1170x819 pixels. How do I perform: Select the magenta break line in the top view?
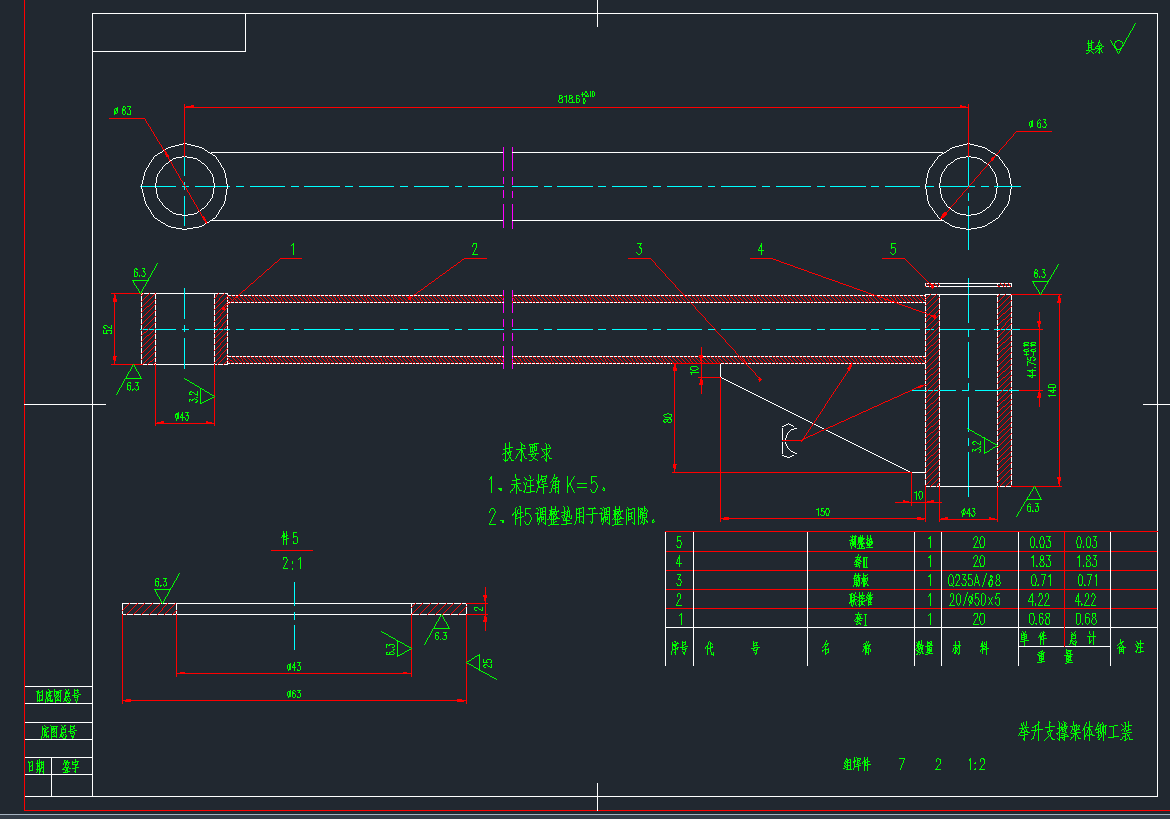[x=508, y=186]
